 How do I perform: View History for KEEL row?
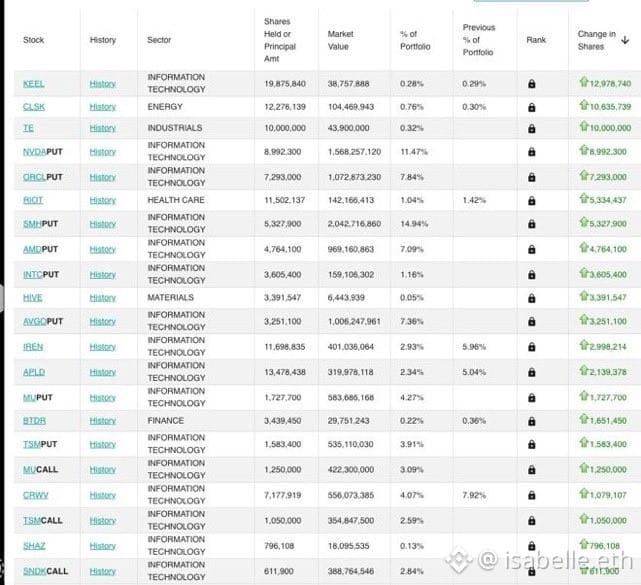(x=103, y=84)
